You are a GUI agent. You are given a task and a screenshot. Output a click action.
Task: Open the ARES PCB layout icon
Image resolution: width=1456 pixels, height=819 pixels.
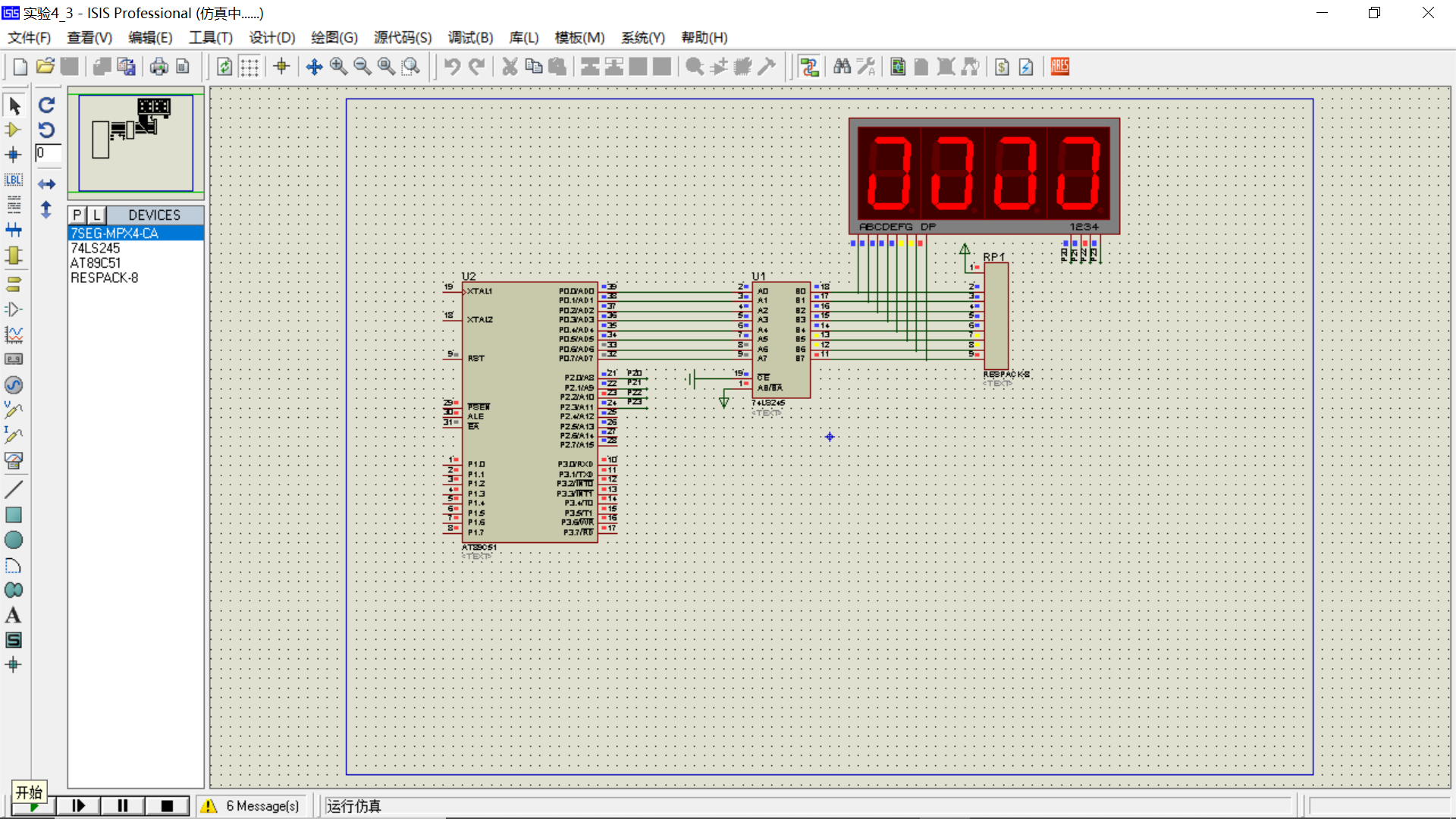[1060, 67]
